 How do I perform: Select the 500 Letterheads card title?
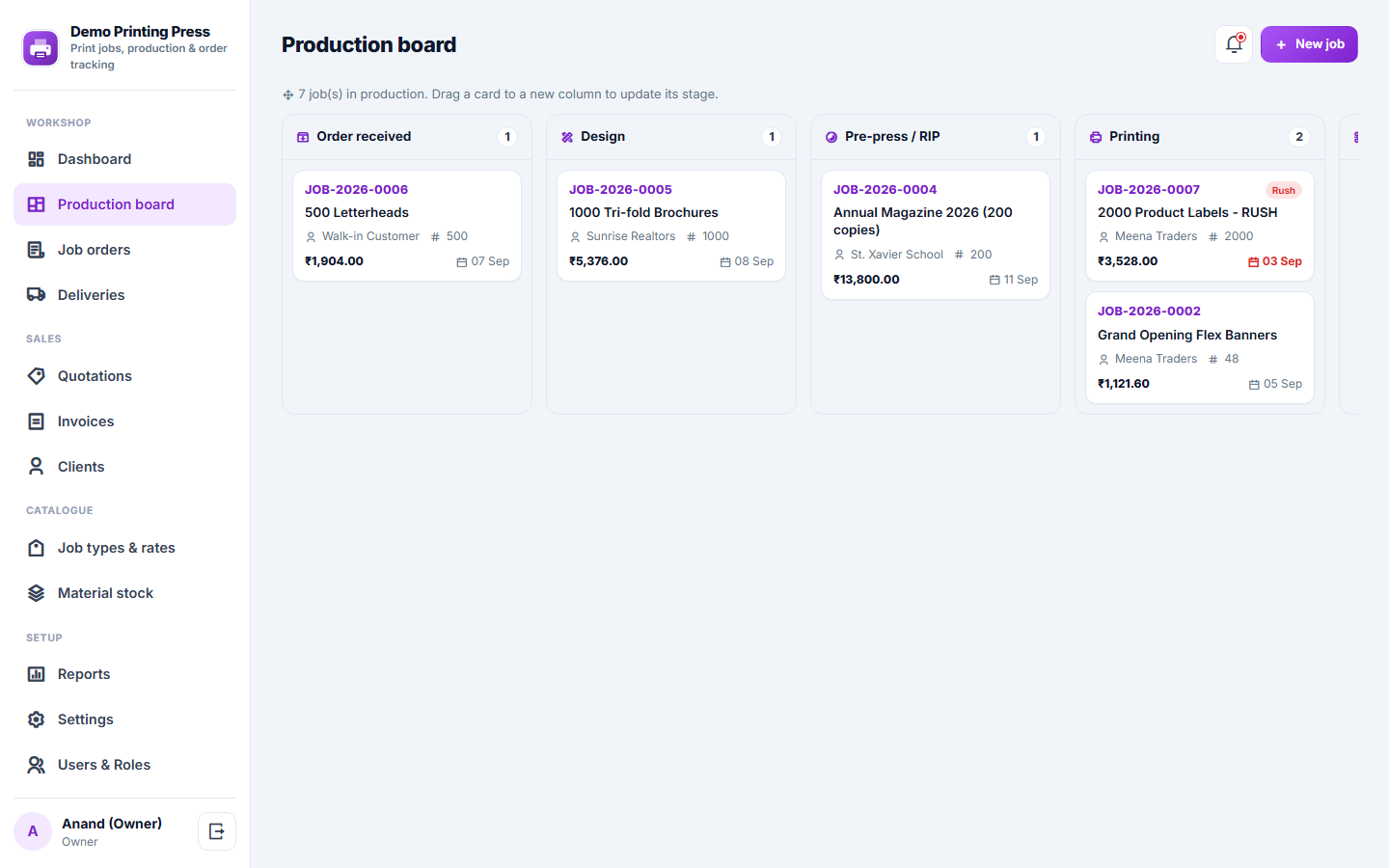click(357, 213)
